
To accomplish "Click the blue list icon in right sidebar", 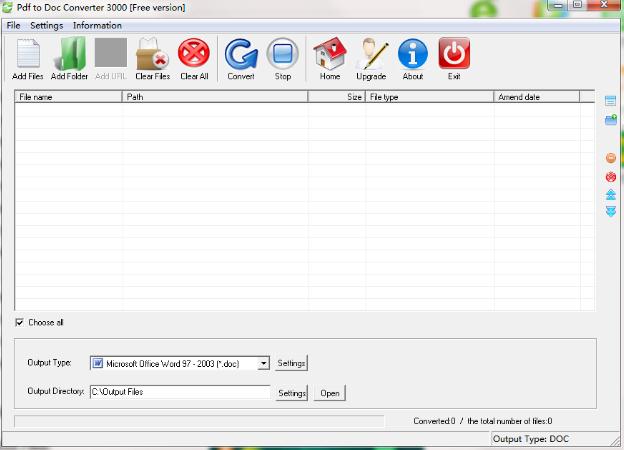I will (610, 101).
